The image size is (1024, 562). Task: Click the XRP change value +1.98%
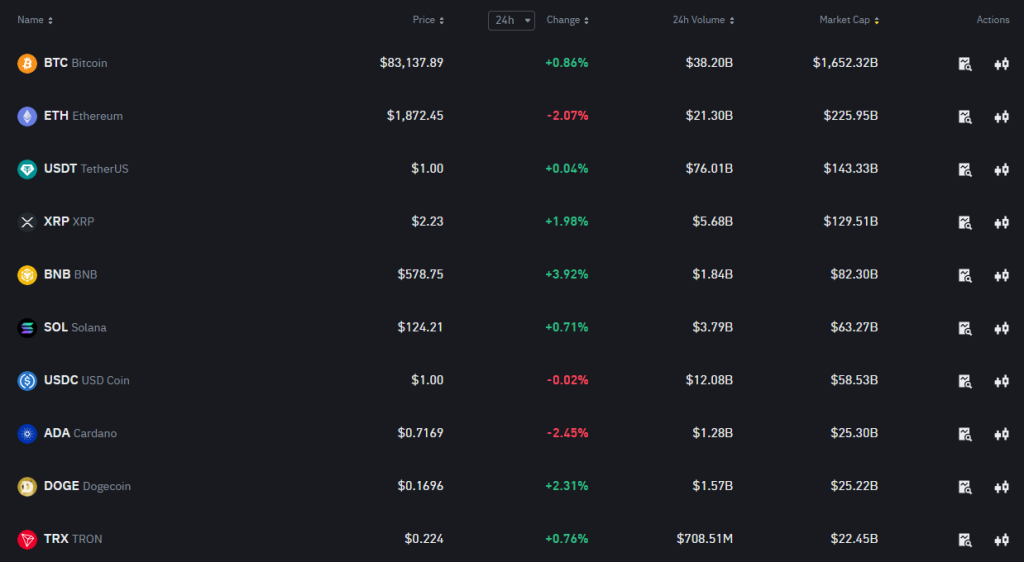pyautogui.click(x=567, y=222)
